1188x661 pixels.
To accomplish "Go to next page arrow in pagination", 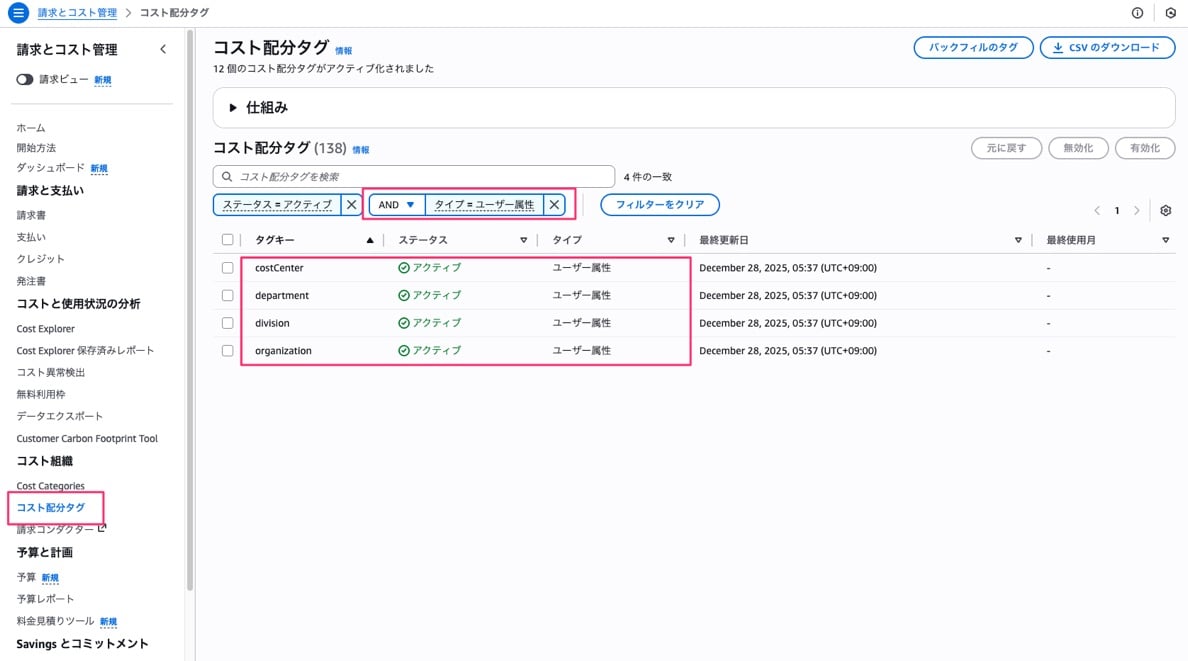I will (1136, 211).
